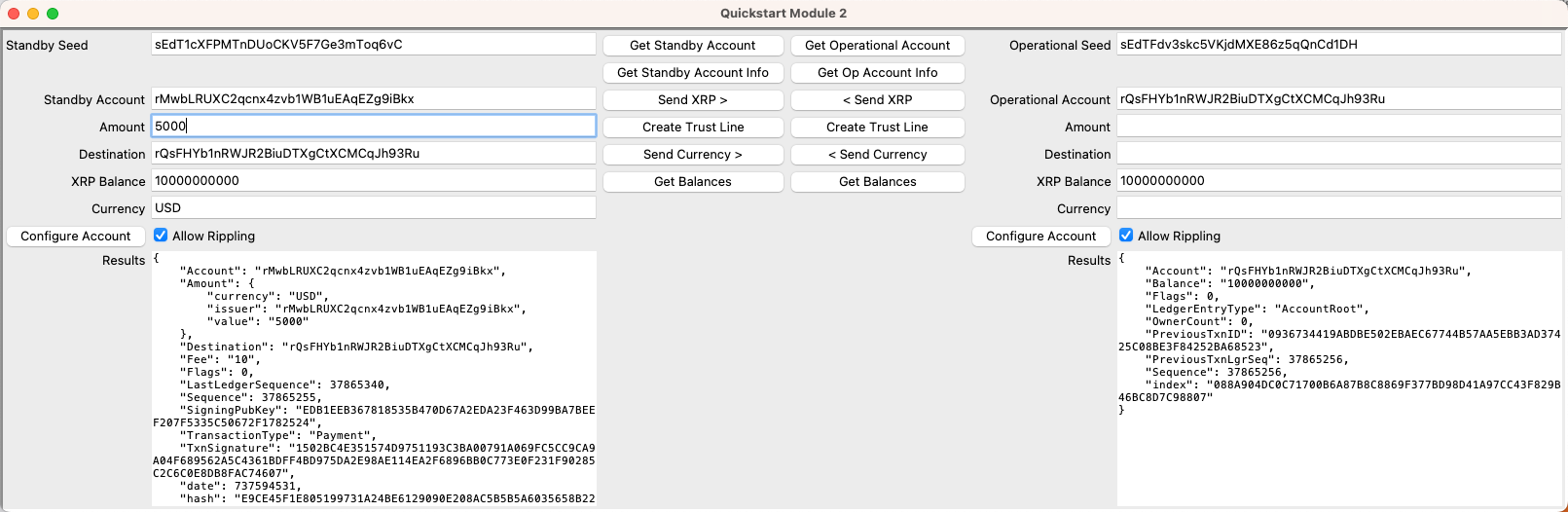The image size is (1568, 512).
Task: Click the < Send Currency button
Action: pos(877,155)
